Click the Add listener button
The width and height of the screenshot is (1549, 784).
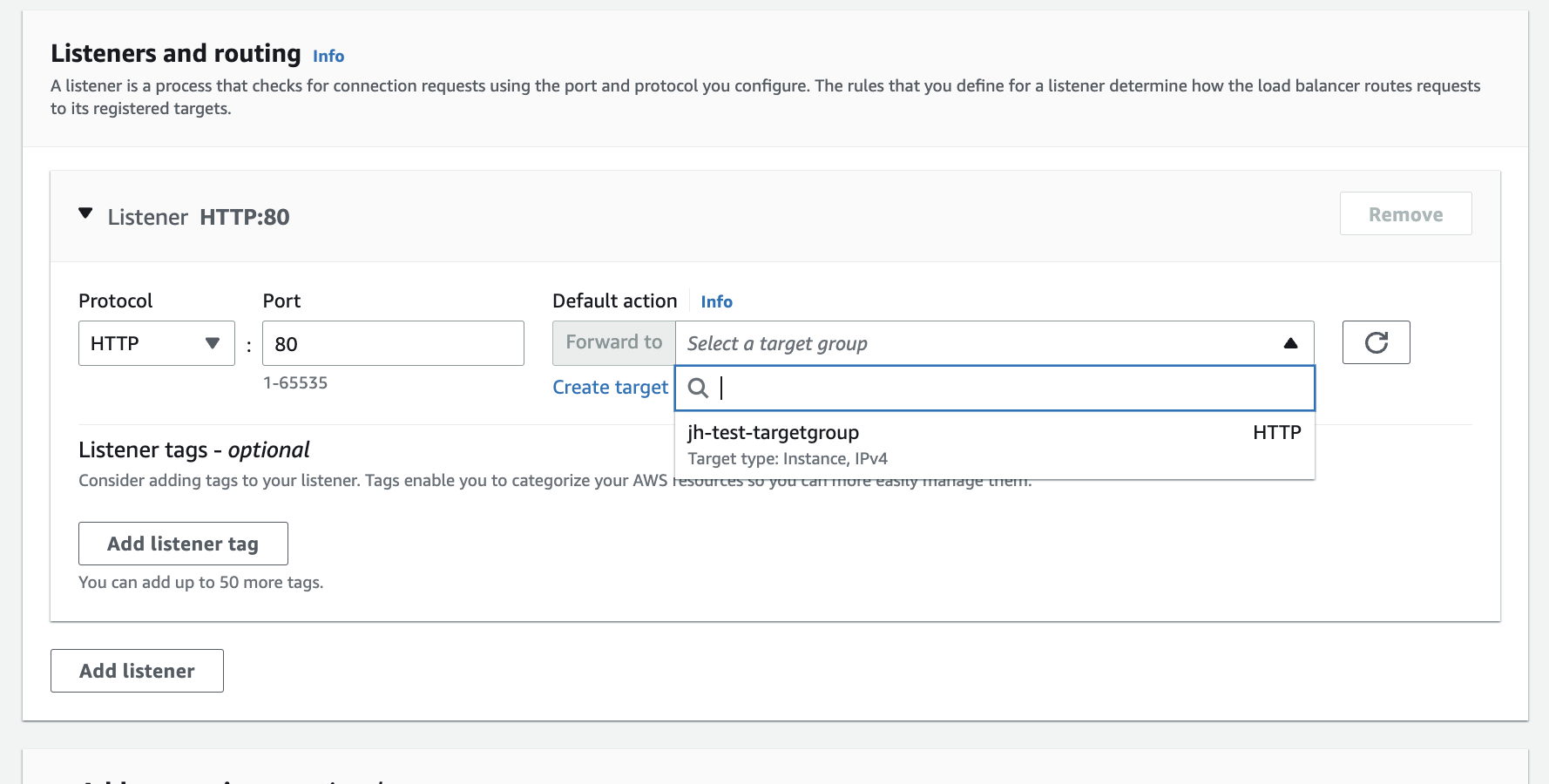pos(137,671)
